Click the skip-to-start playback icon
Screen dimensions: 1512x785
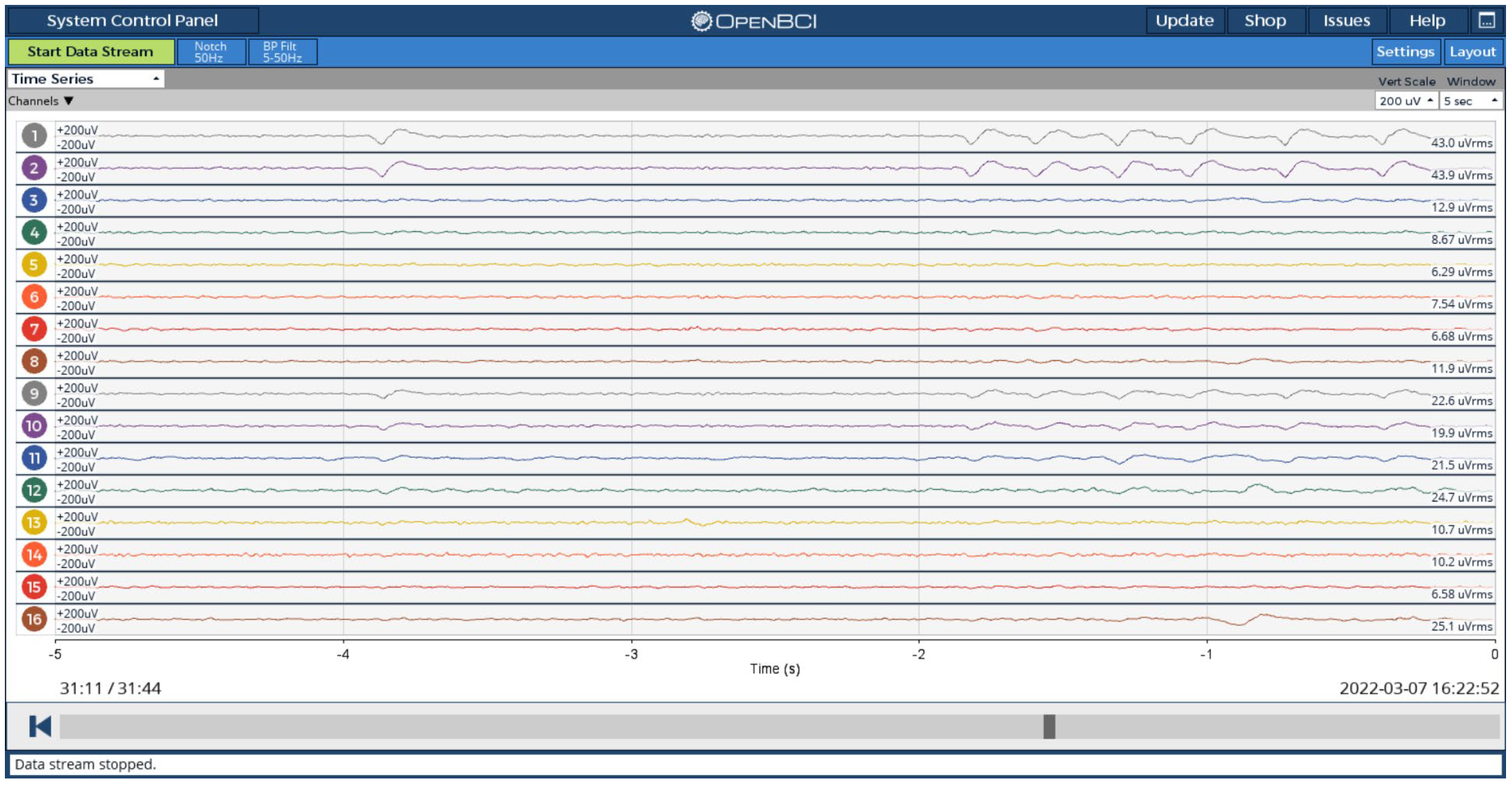(40, 726)
